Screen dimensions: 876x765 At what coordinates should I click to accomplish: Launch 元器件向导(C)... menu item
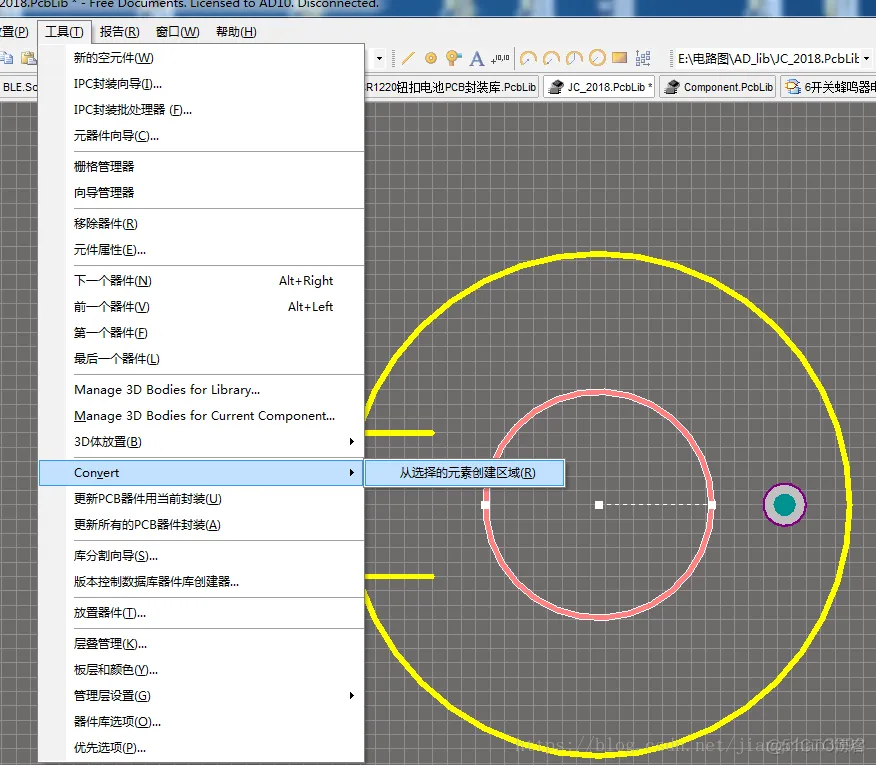tap(201, 136)
